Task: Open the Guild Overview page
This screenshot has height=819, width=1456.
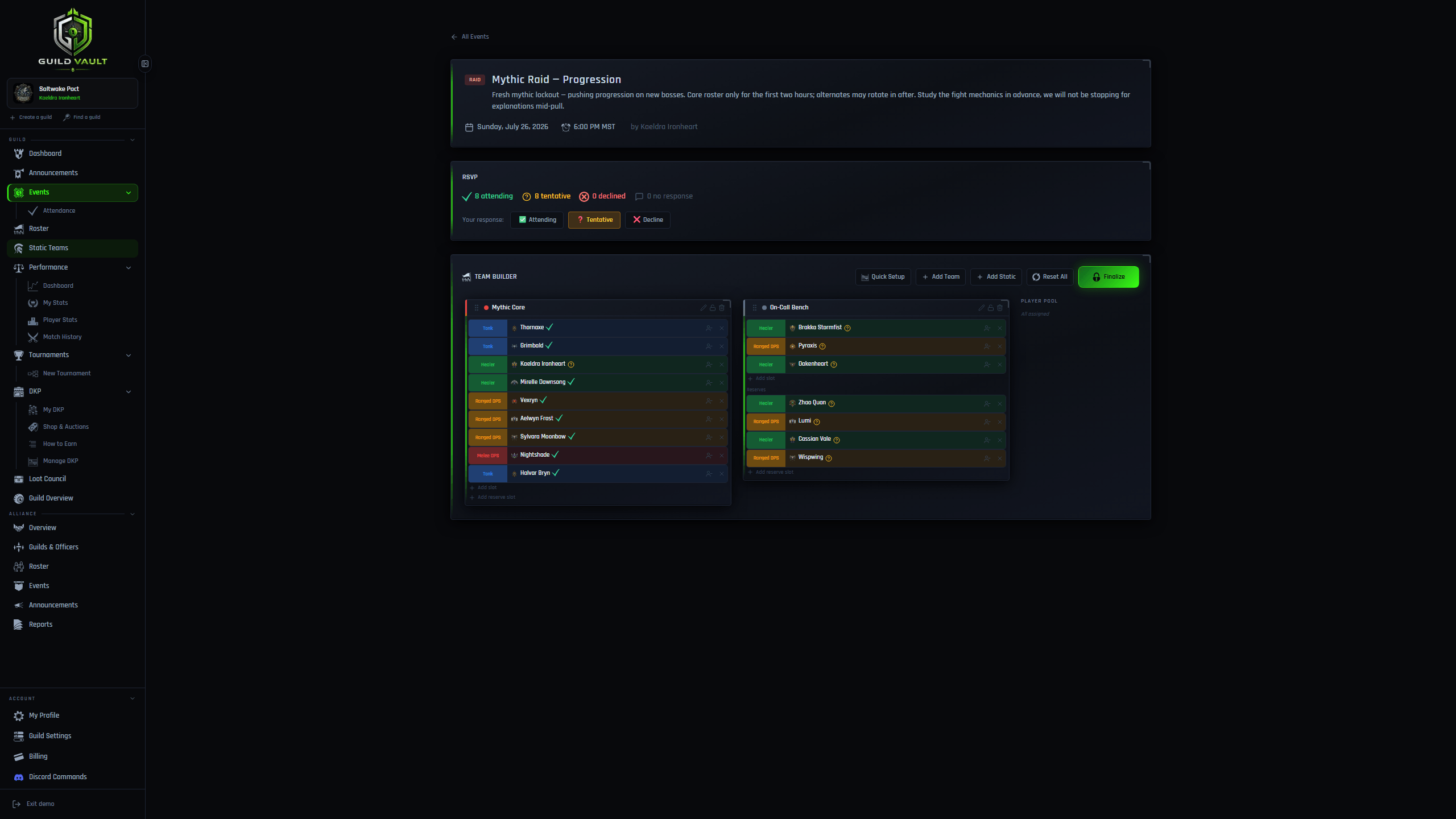Action: 51,498
